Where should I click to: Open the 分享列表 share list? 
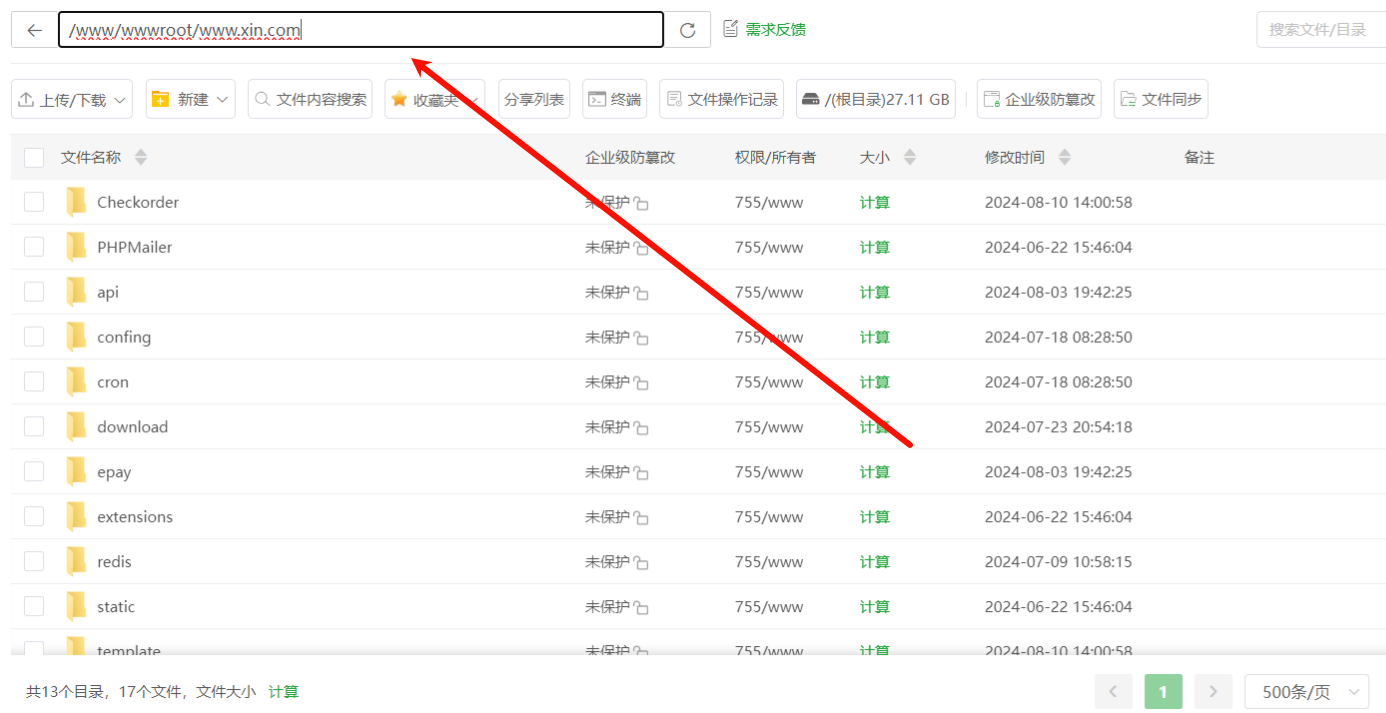(x=534, y=99)
